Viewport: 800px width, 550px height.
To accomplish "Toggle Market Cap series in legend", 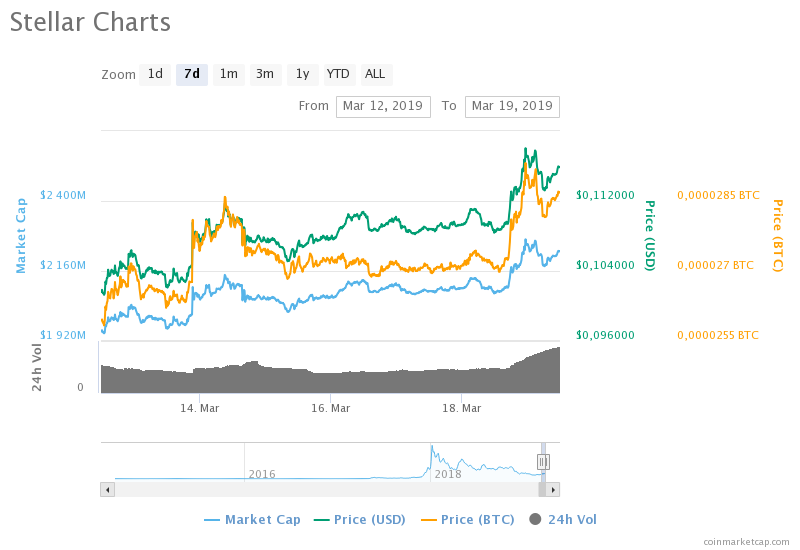I will point(252,520).
